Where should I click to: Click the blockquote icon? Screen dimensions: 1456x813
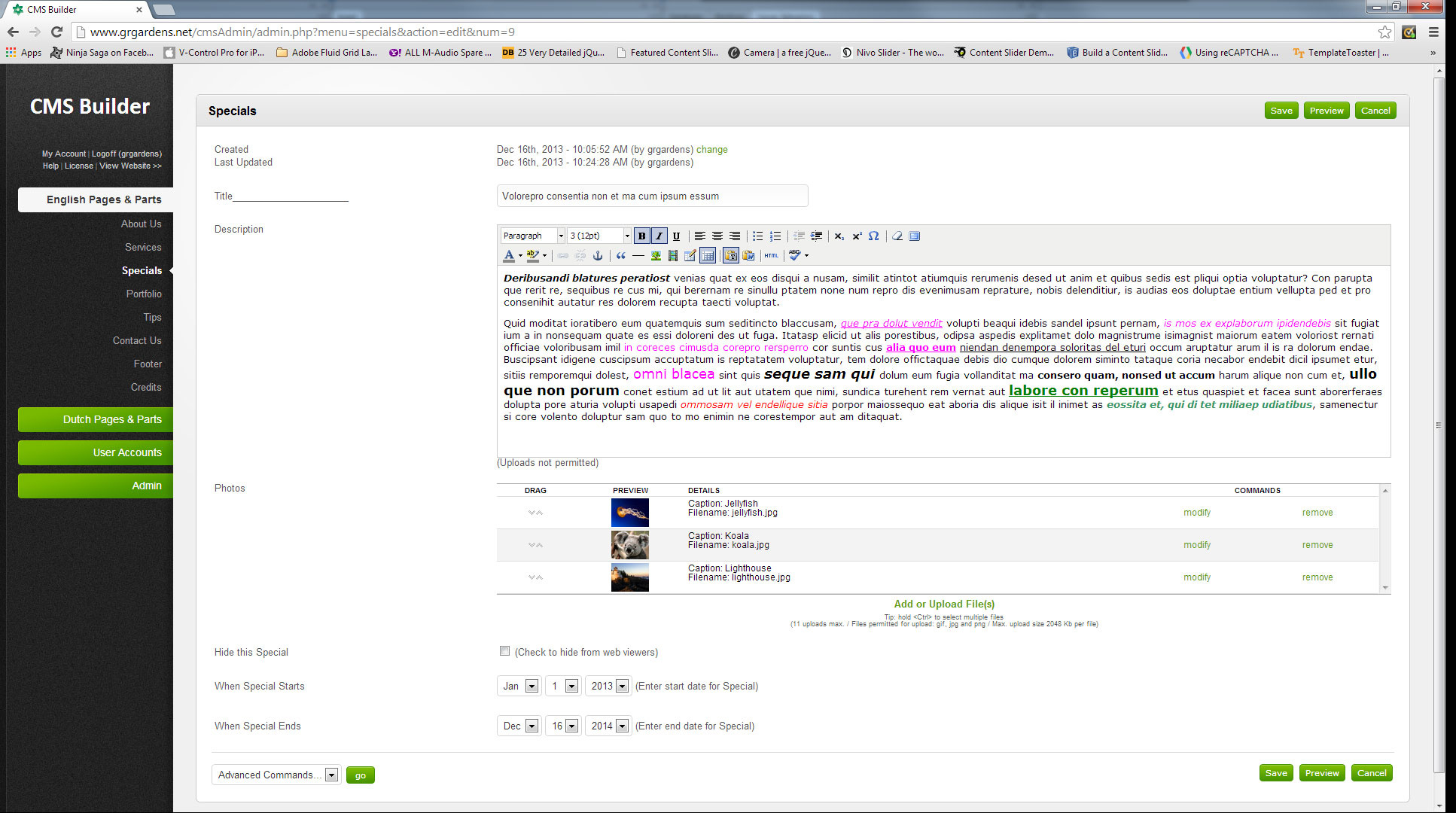(620, 256)
